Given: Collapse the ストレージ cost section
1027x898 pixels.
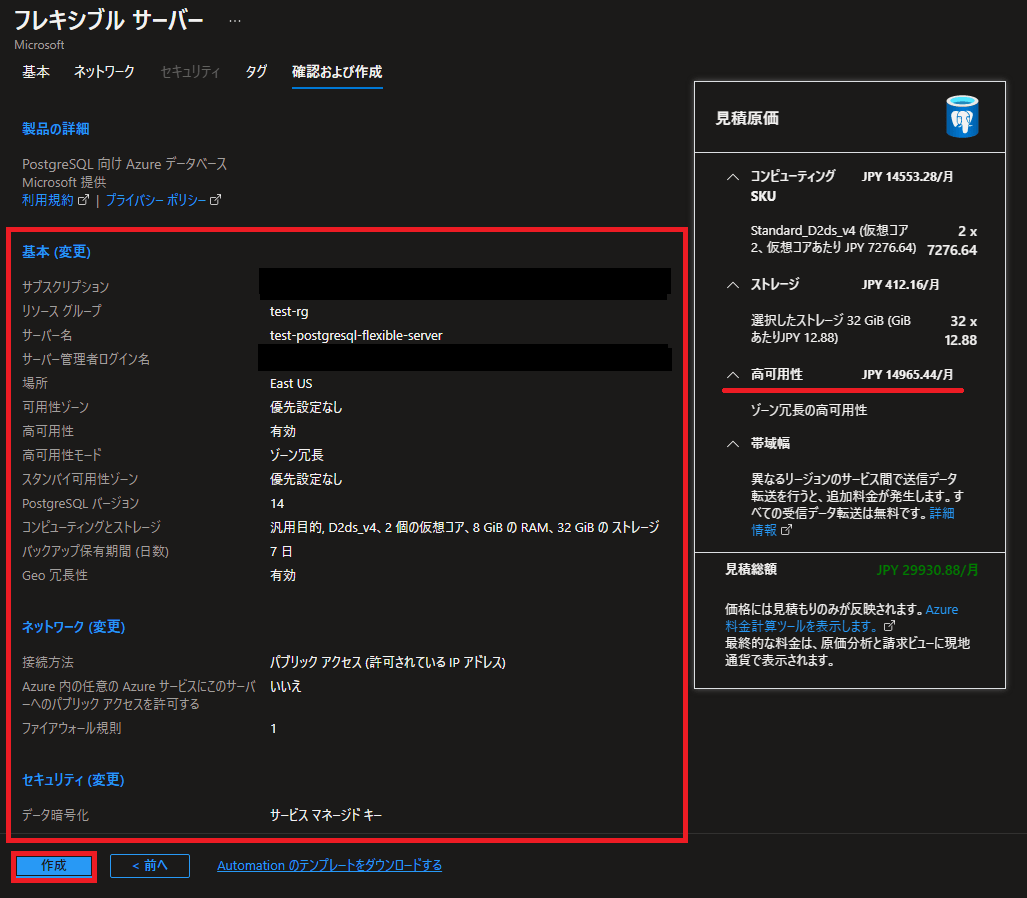Looking at the screenshot, I should pos(733,285).
